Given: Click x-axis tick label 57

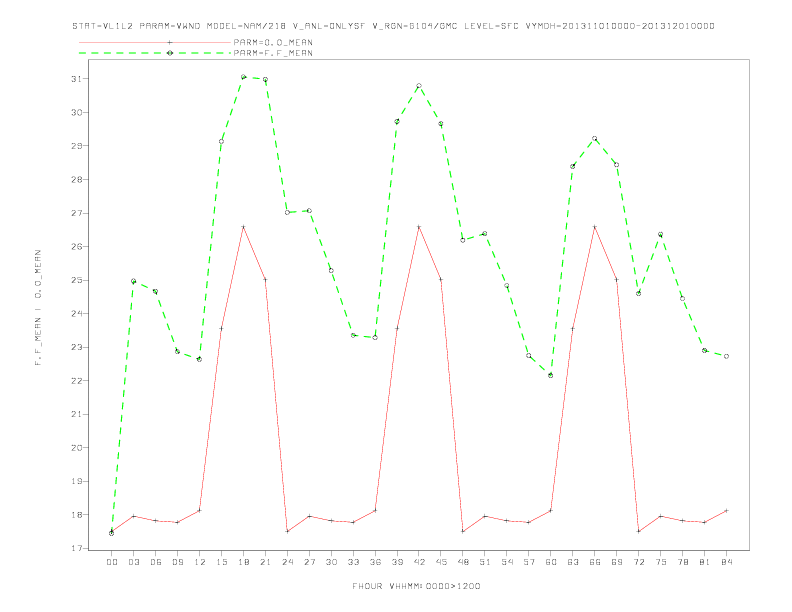Looking at the screenshot, I should click(x=529, y=562).
